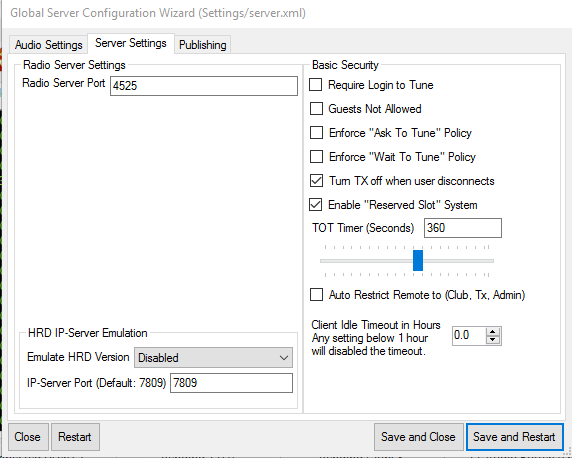
Task: Decrease Client Idle Timeout with down arrow
Action: coord(493,340)
